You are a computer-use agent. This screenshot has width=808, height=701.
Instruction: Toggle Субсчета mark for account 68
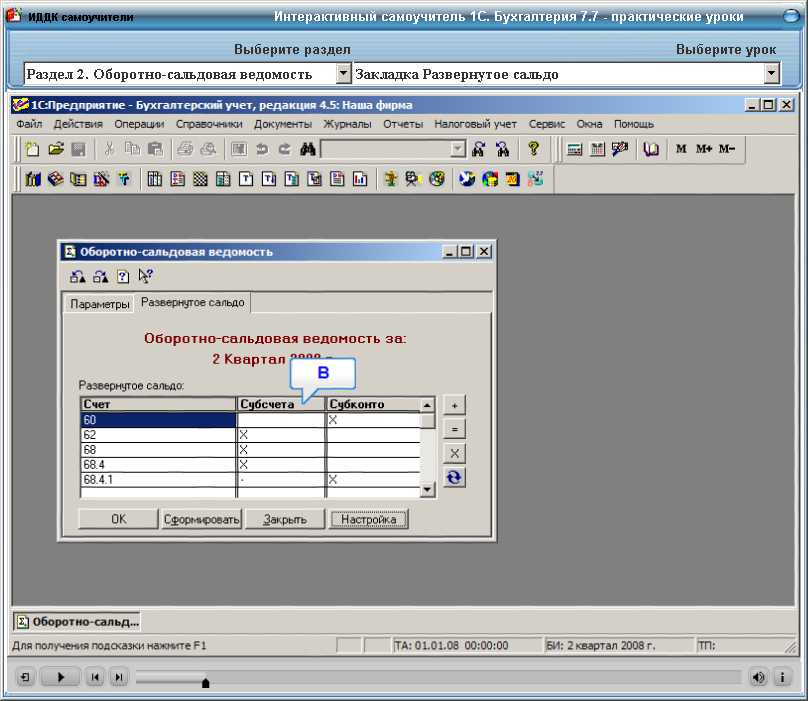pos(281,450)
